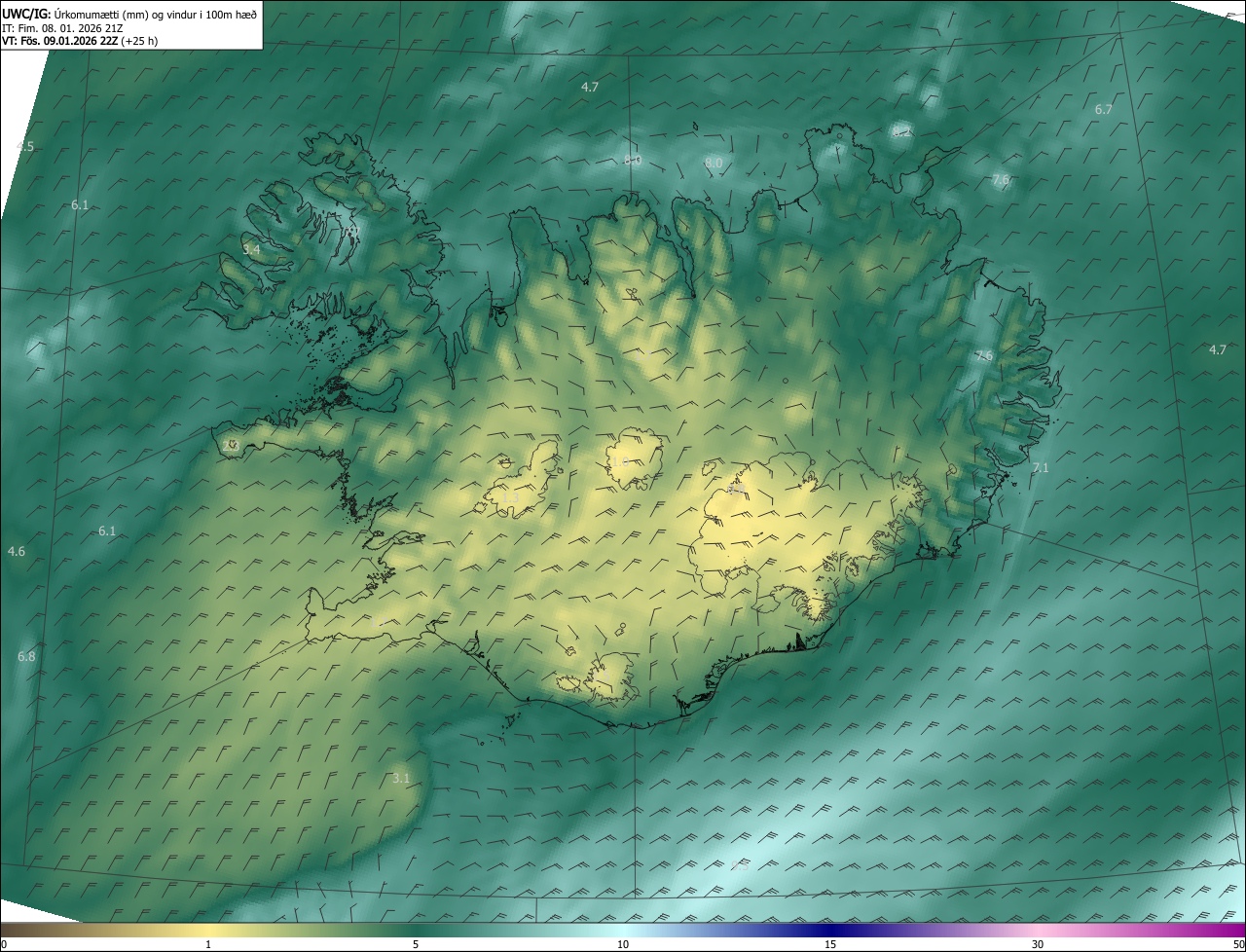The width and height of the screenshot is (1246, 952).
Task: Select the 4.6 value label in the western sea
Action: [x=17, y=552]
